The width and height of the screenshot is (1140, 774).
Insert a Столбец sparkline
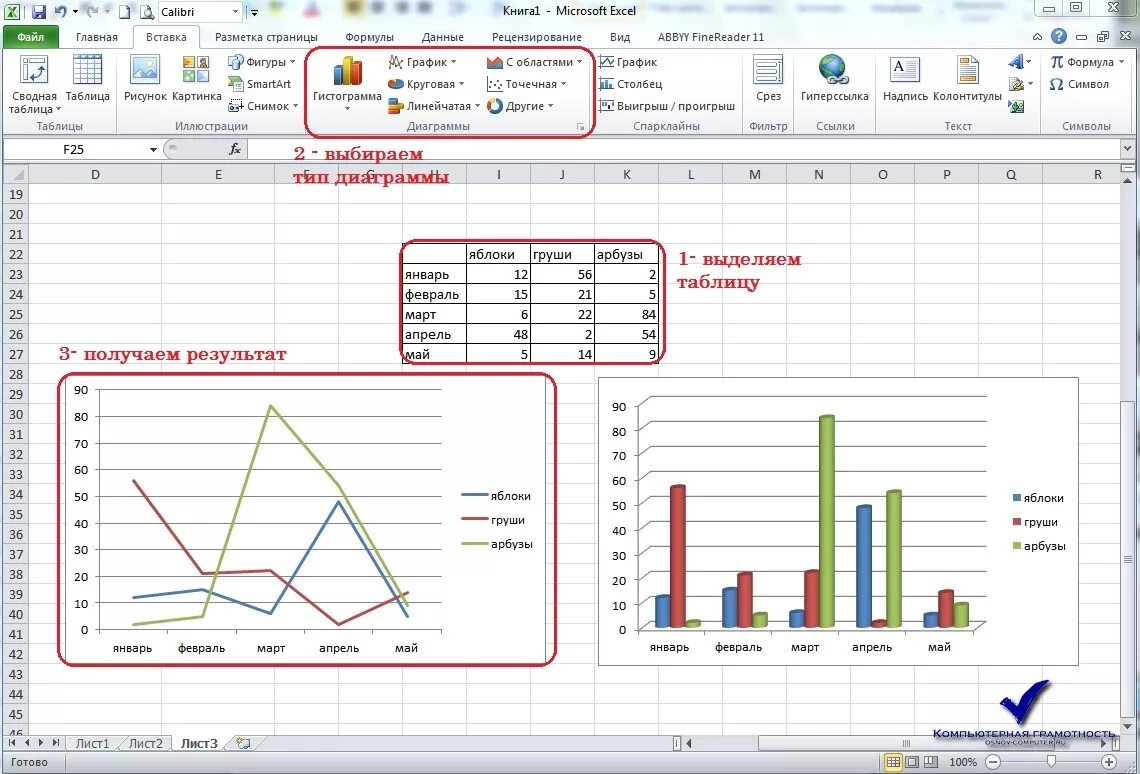pos(630,84)
